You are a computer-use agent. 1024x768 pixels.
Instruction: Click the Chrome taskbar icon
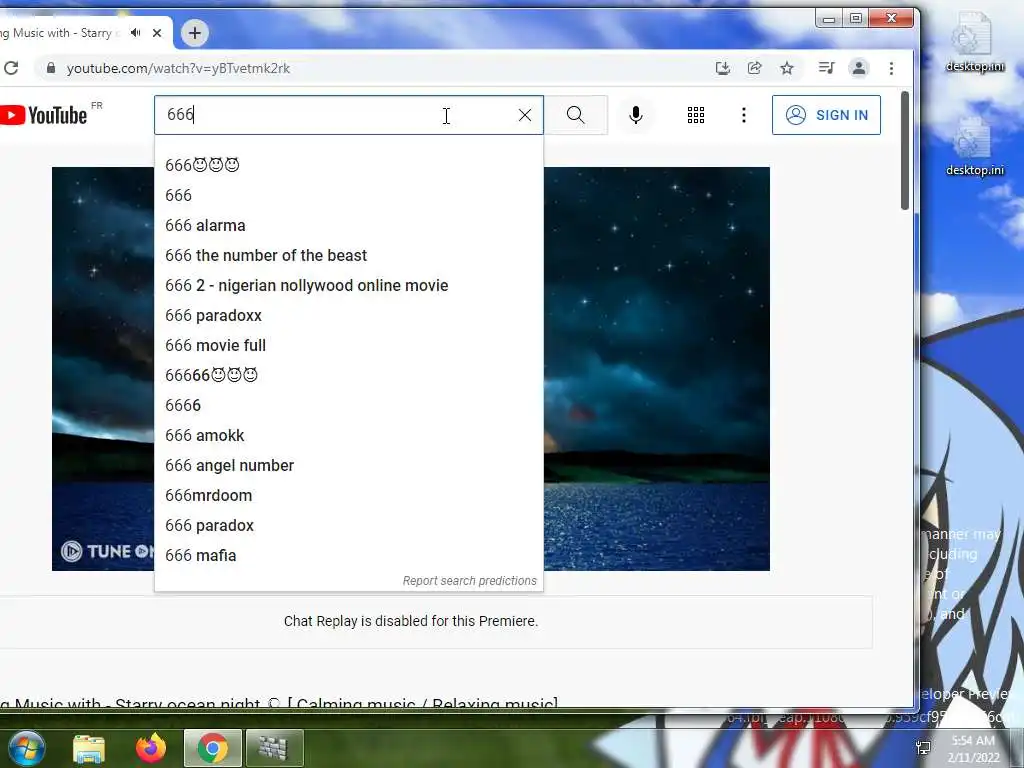[213, 748]
